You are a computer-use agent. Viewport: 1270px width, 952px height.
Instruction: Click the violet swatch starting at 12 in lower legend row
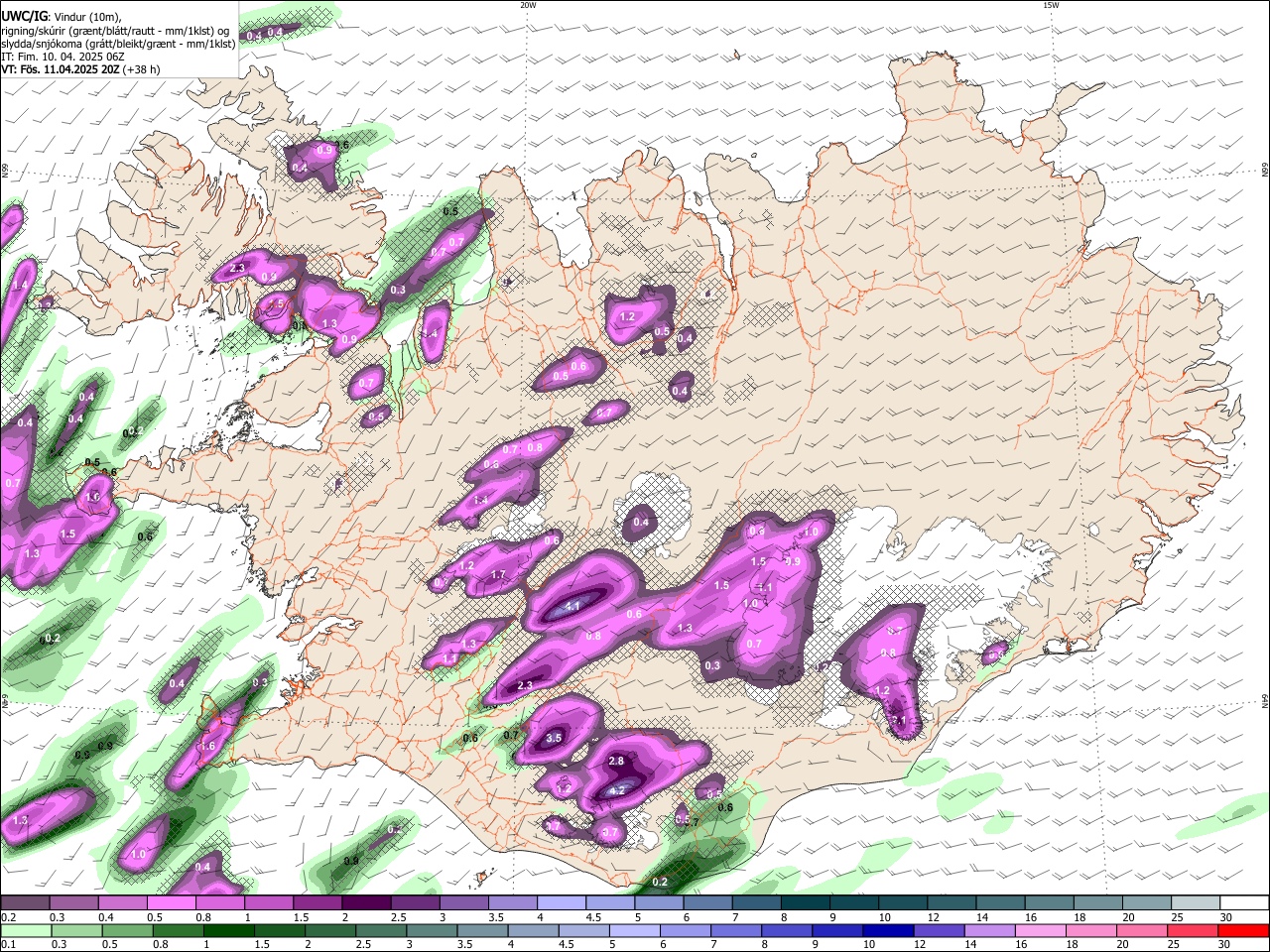tap(940, 931)
